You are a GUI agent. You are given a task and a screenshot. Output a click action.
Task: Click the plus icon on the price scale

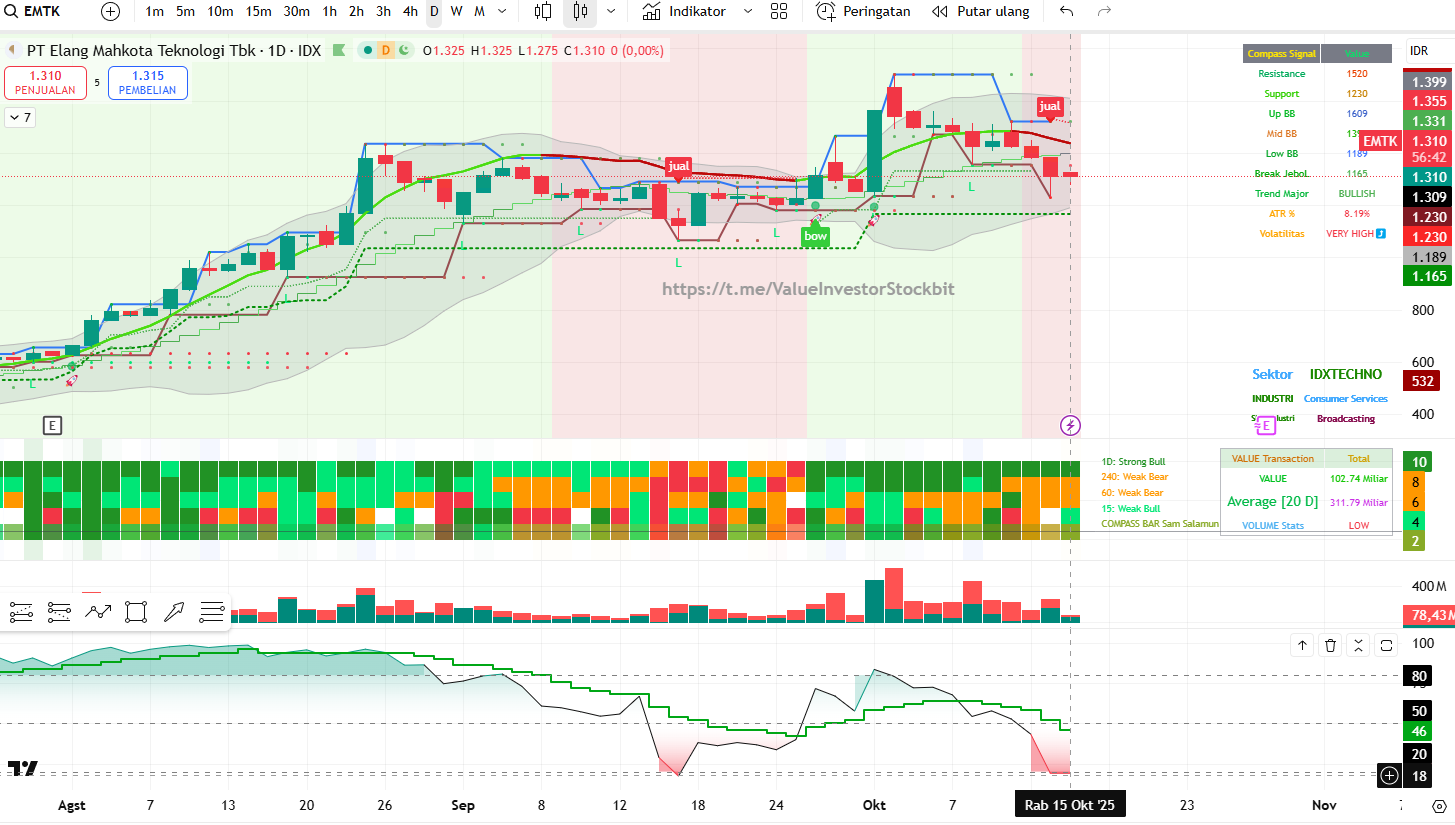coord(1389,774)
